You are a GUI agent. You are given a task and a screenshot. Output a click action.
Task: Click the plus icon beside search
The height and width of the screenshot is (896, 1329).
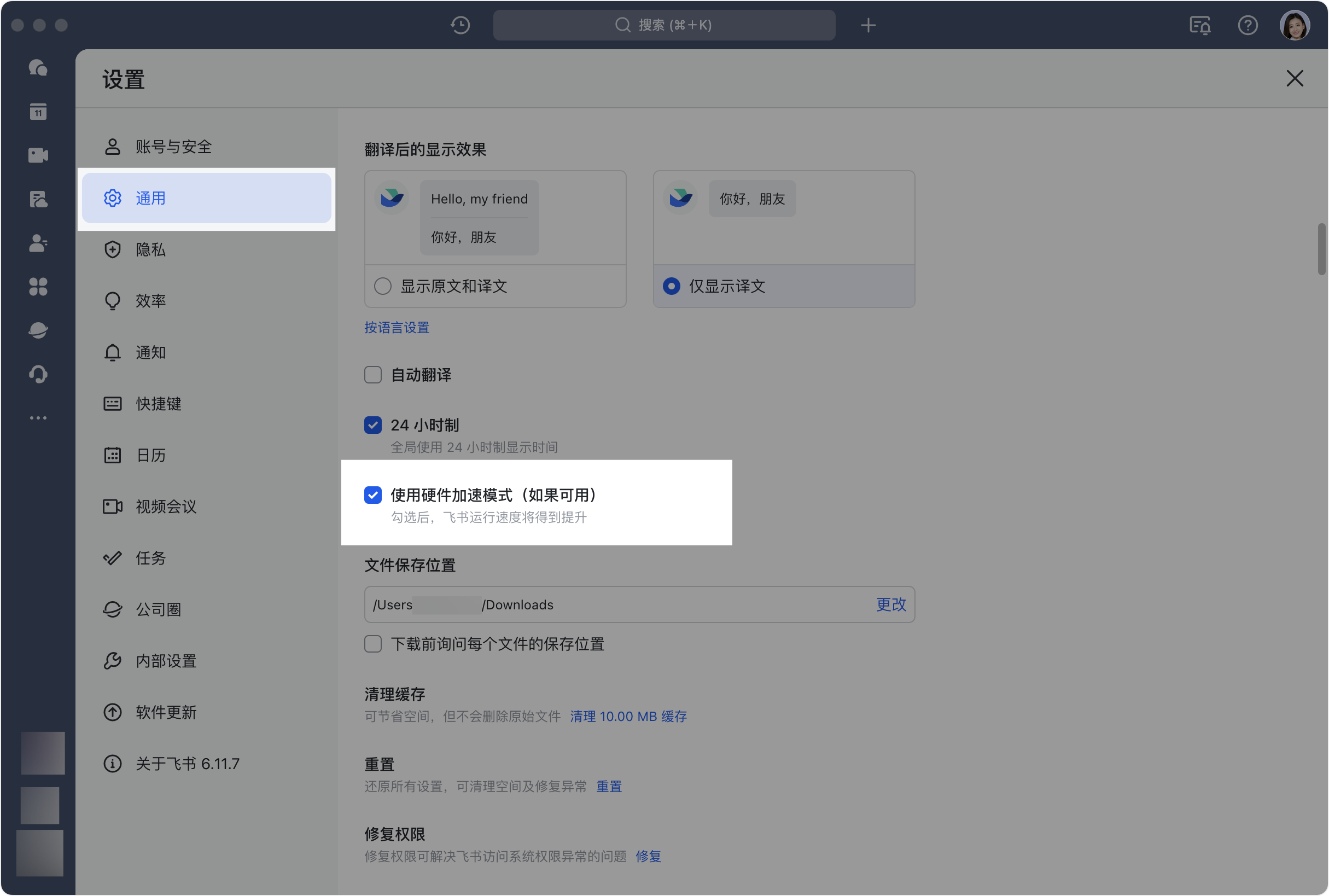(x=868, y=25)
